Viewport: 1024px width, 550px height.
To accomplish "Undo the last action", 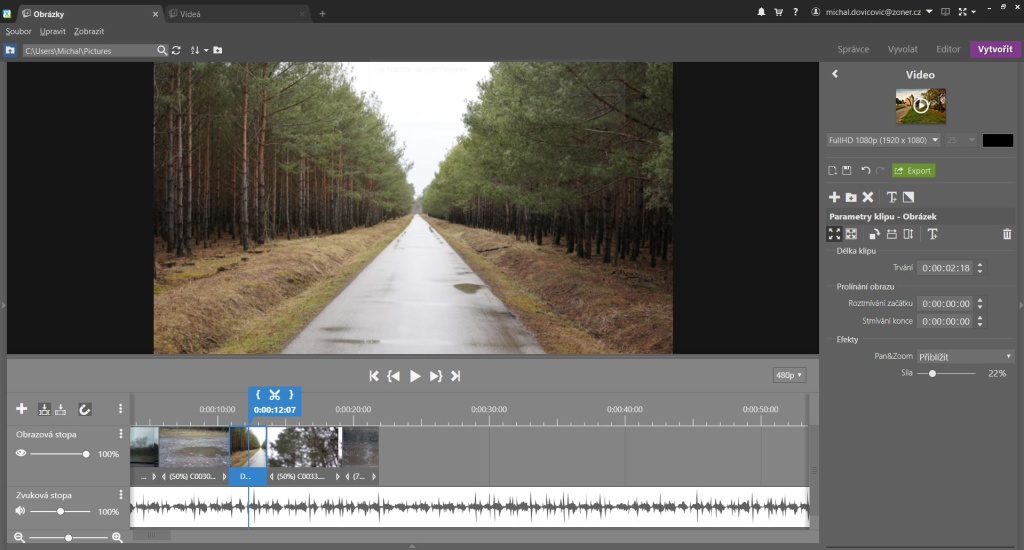I will click(865, 170).
